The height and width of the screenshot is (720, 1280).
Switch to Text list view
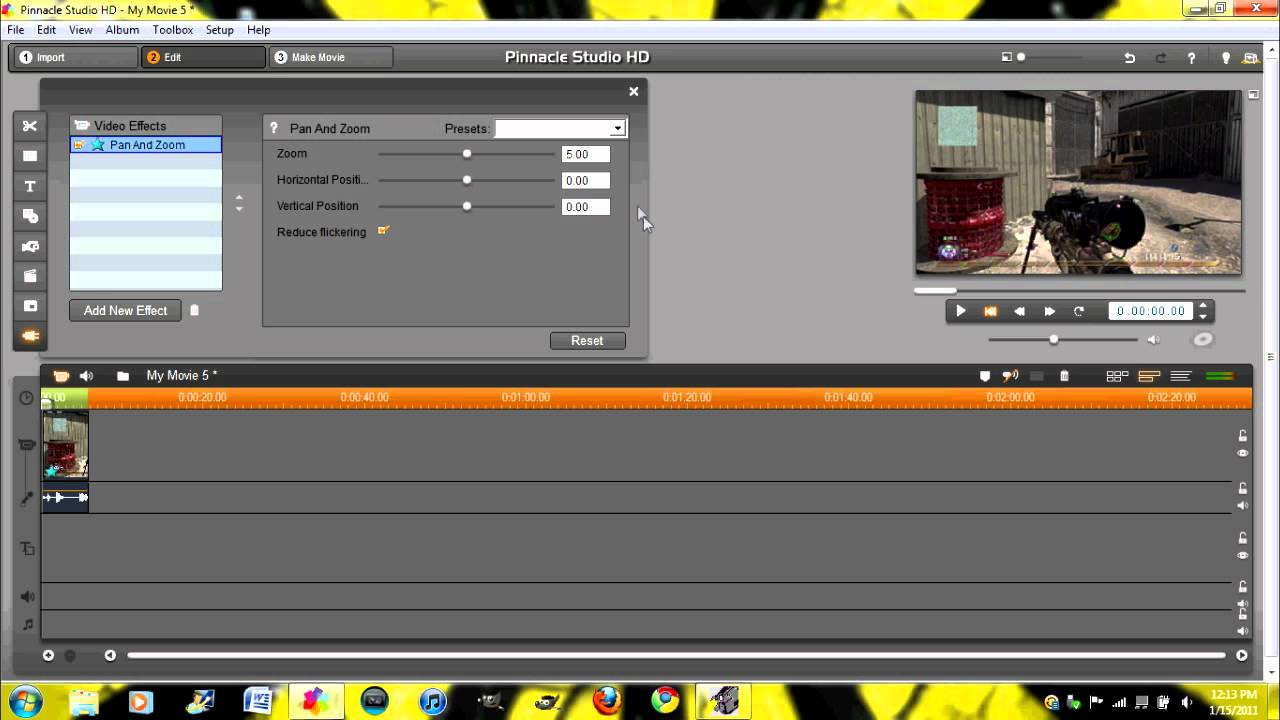click(1181, 376)
